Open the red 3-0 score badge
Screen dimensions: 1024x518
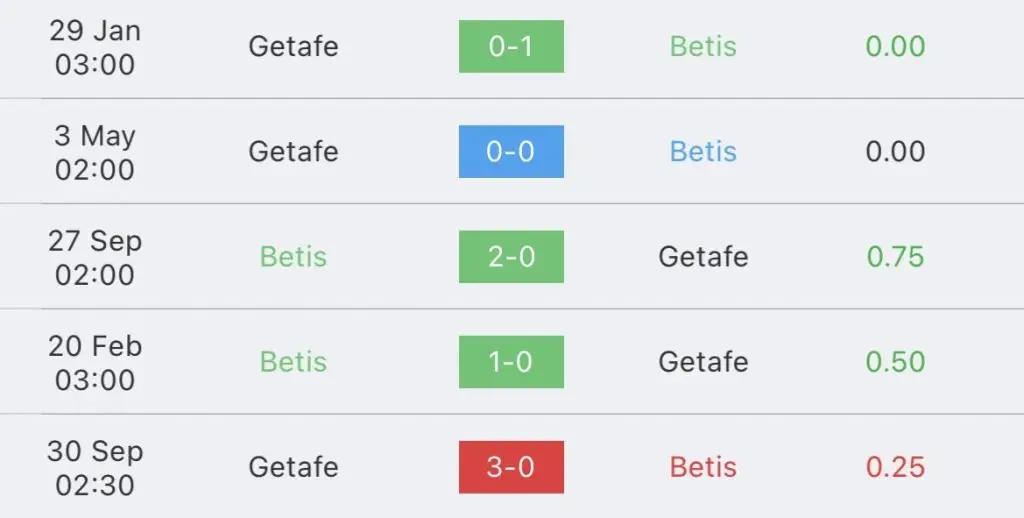coord(511,467)
